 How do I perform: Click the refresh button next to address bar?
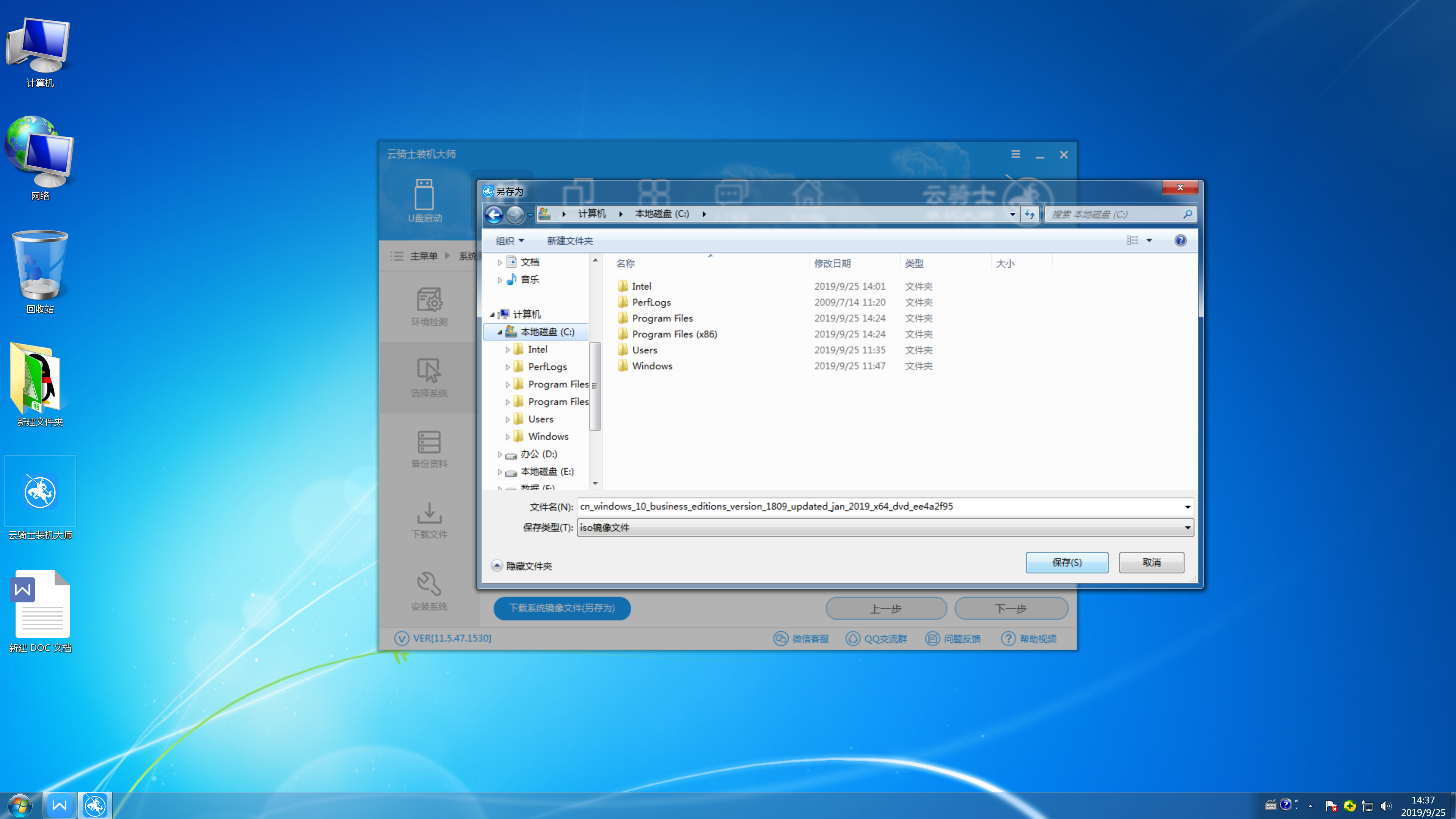(x=1029, y=214)
